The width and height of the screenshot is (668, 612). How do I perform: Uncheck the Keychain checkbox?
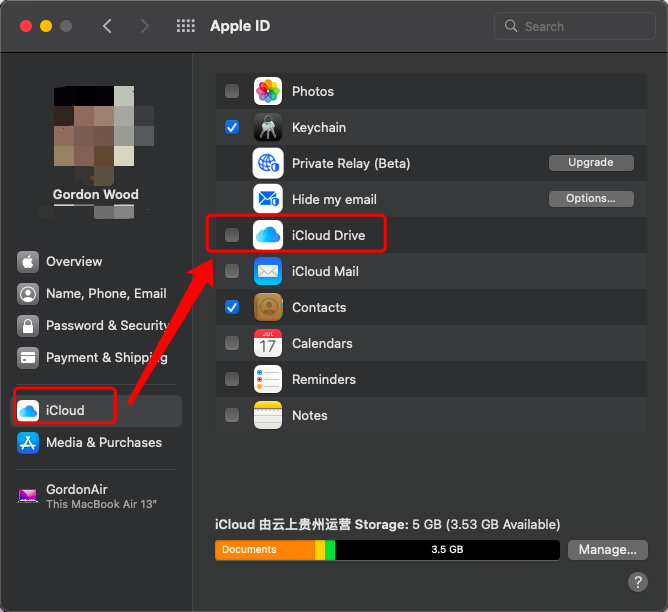pos(232,127)
